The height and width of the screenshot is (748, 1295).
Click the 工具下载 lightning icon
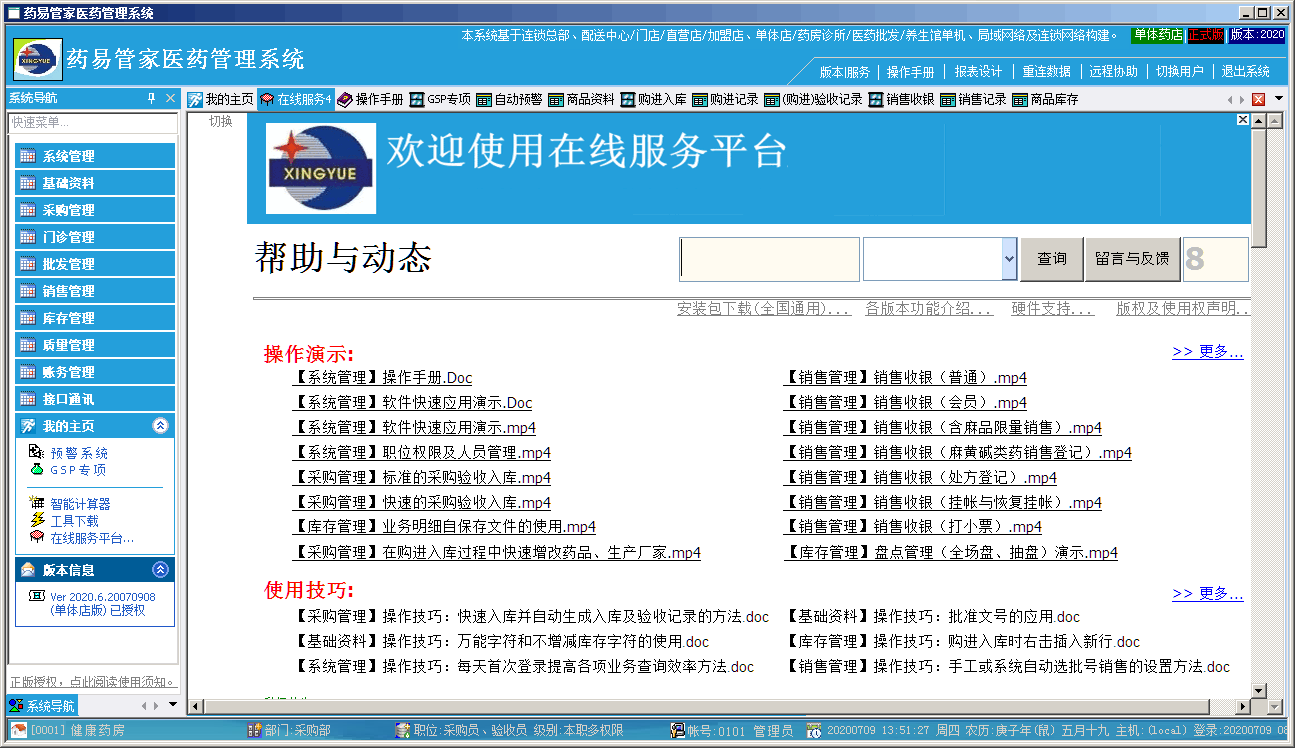pyautogui.click(x=37, y=521)
